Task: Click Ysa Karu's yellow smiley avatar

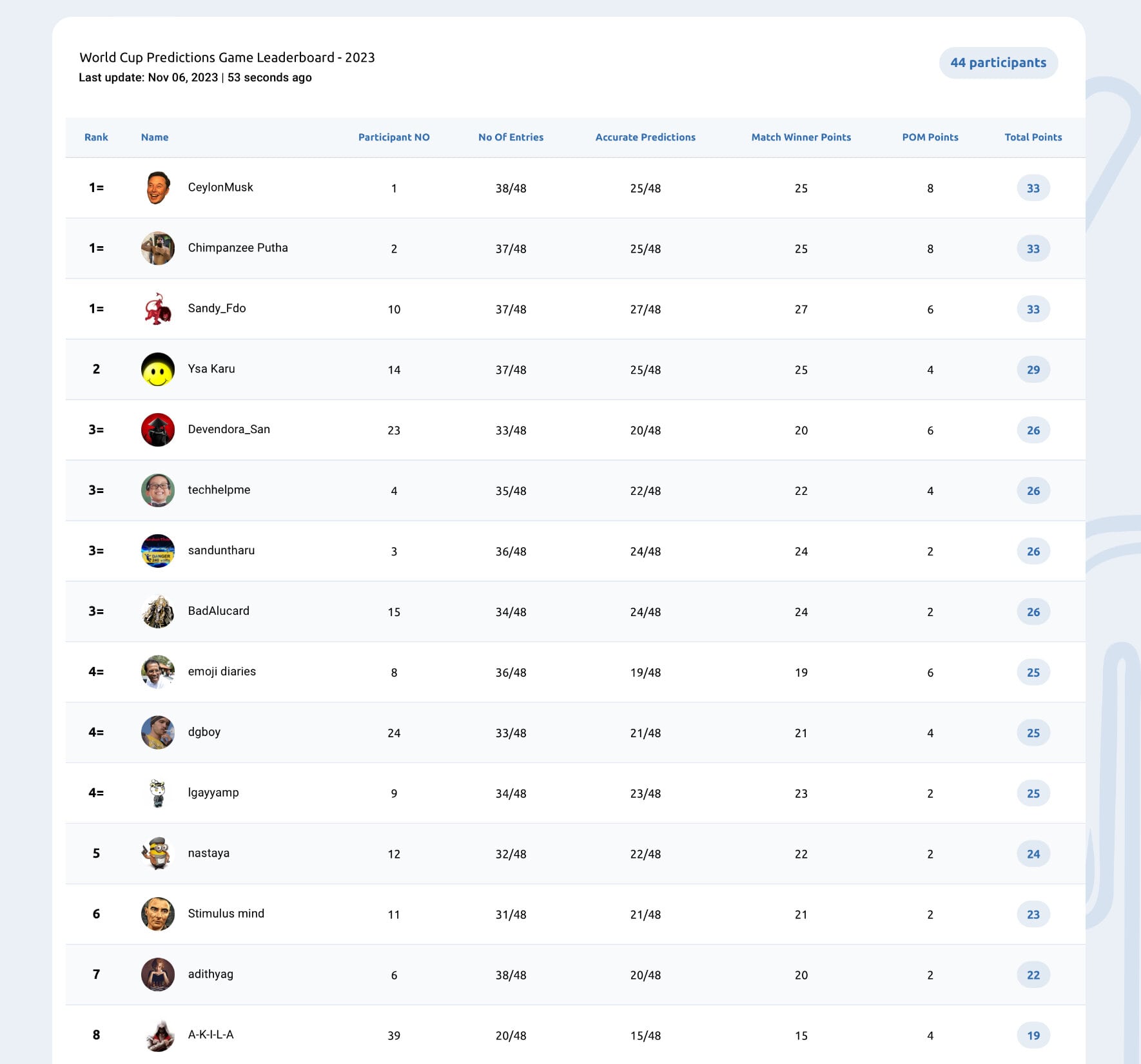Action: pos(158,369)
